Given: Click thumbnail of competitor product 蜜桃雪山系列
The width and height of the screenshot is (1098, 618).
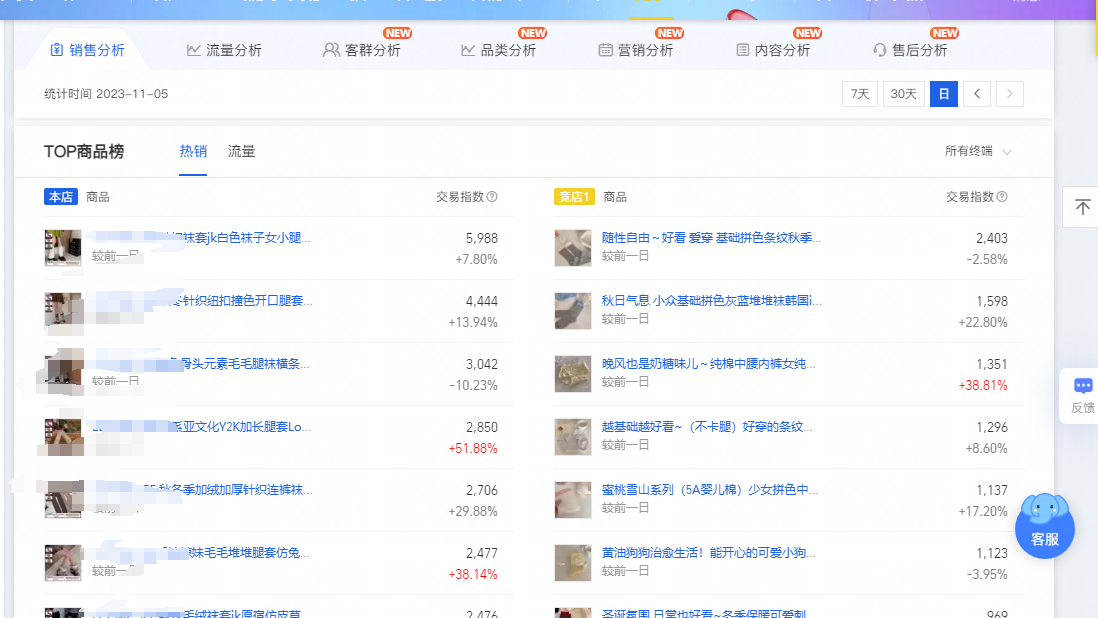Looking at the screenshot, I should [x=573, y=500].
